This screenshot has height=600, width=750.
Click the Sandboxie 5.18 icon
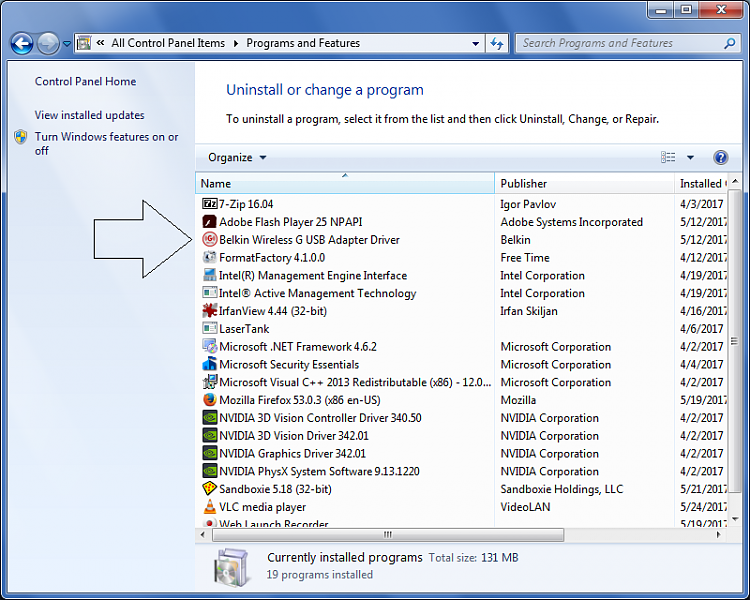210,489
